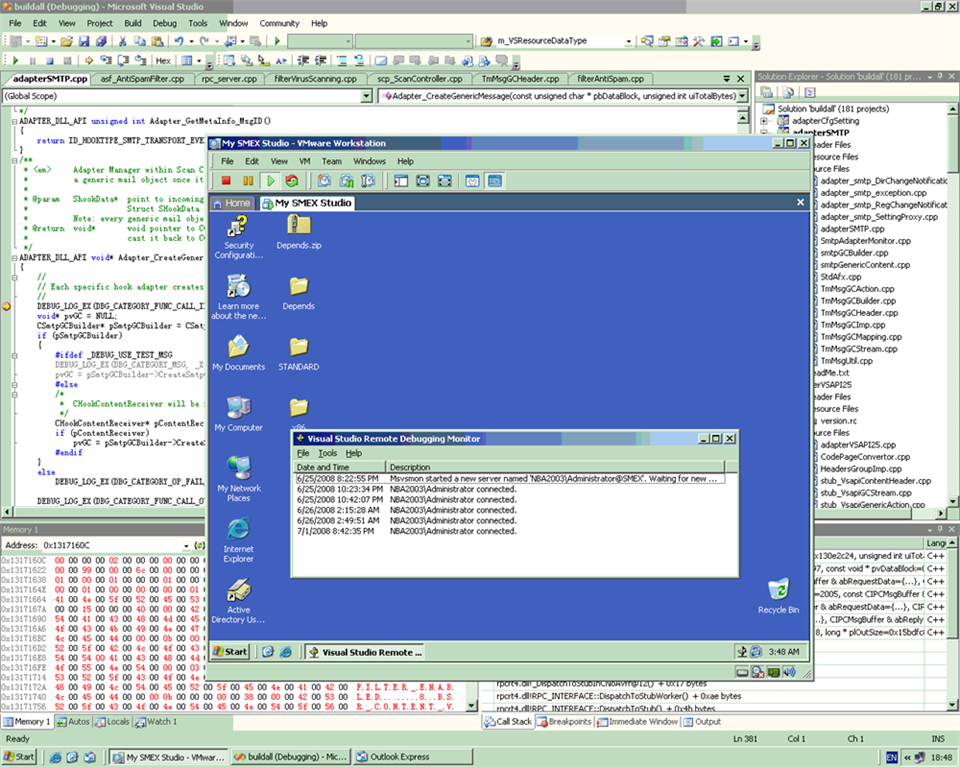Open the Community menu in Visual Studio
Image resolution: width=960 pixels, height=768 pixels.
click(x=279, y=23)
